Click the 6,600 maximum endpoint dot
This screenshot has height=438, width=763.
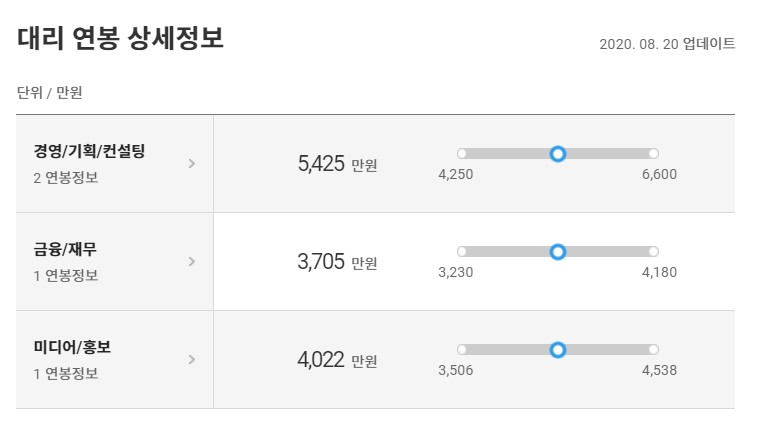tap(654, 154)
